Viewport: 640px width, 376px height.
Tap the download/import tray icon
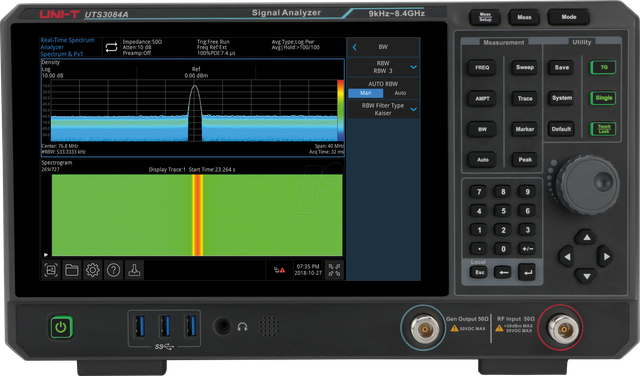click(134, 270)
